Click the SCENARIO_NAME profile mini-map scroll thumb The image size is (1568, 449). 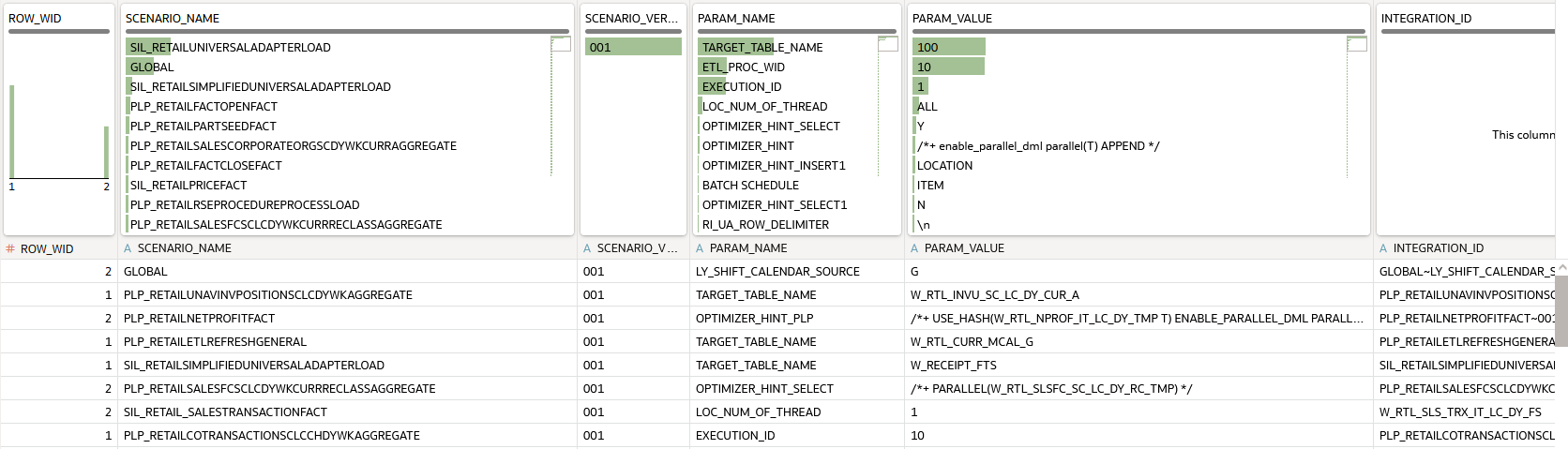(x=561, y=44)
